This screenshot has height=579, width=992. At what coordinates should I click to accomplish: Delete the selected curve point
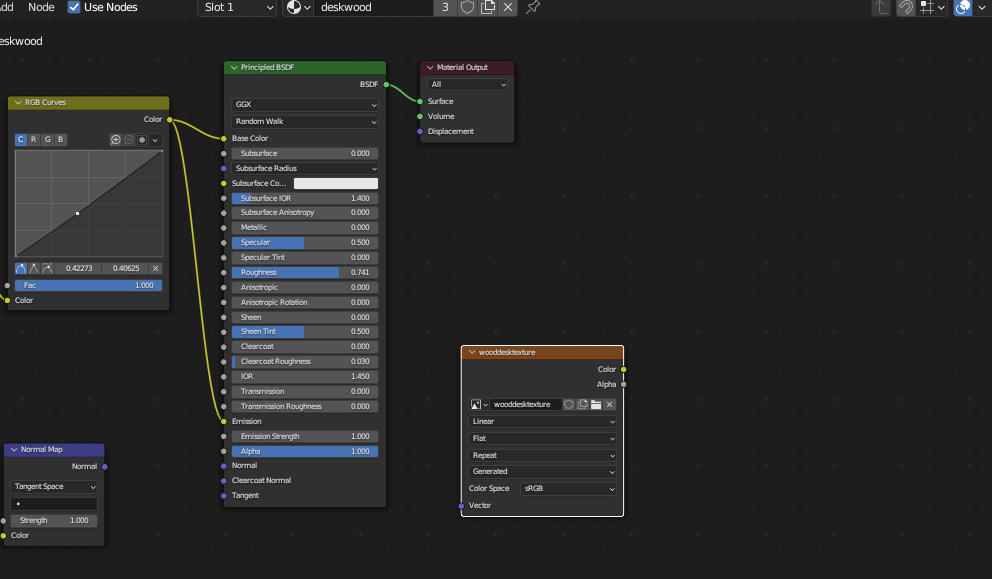pyautogui.click(x=156, y=268)
